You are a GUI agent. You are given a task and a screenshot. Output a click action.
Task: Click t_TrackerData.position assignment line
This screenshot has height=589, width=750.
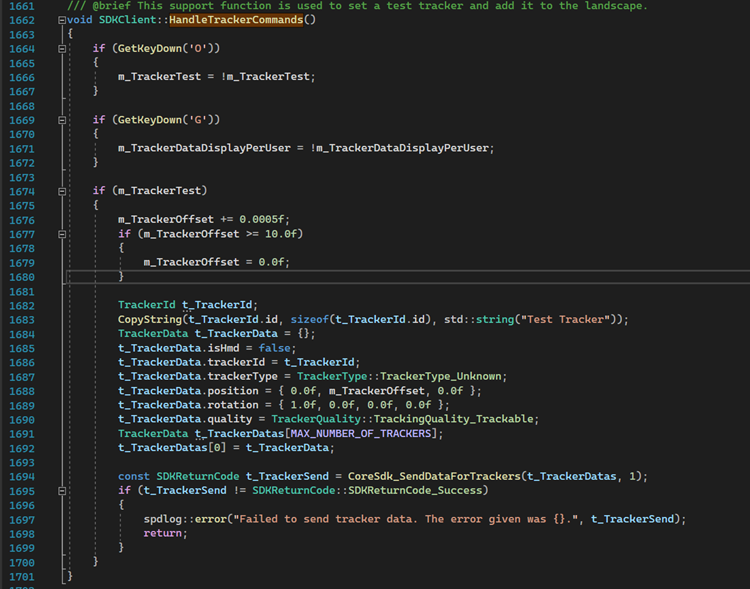pyautogui.click(x=300, y=391)
